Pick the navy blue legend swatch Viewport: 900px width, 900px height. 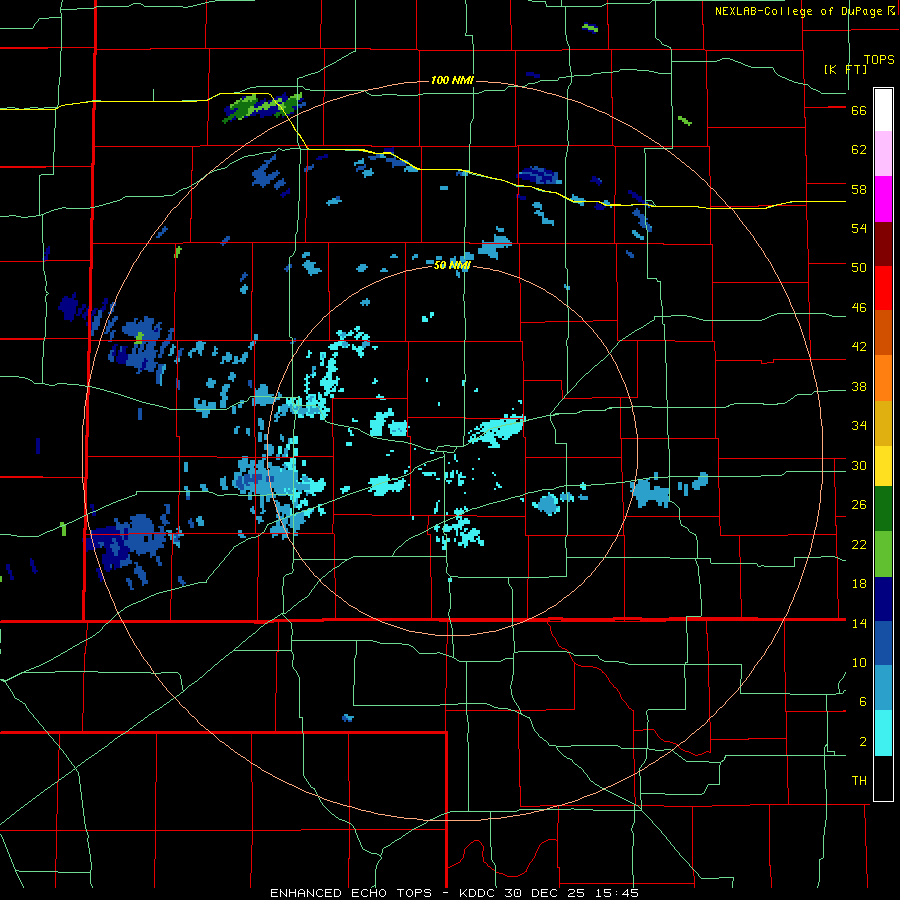click(x=883, y=599)
